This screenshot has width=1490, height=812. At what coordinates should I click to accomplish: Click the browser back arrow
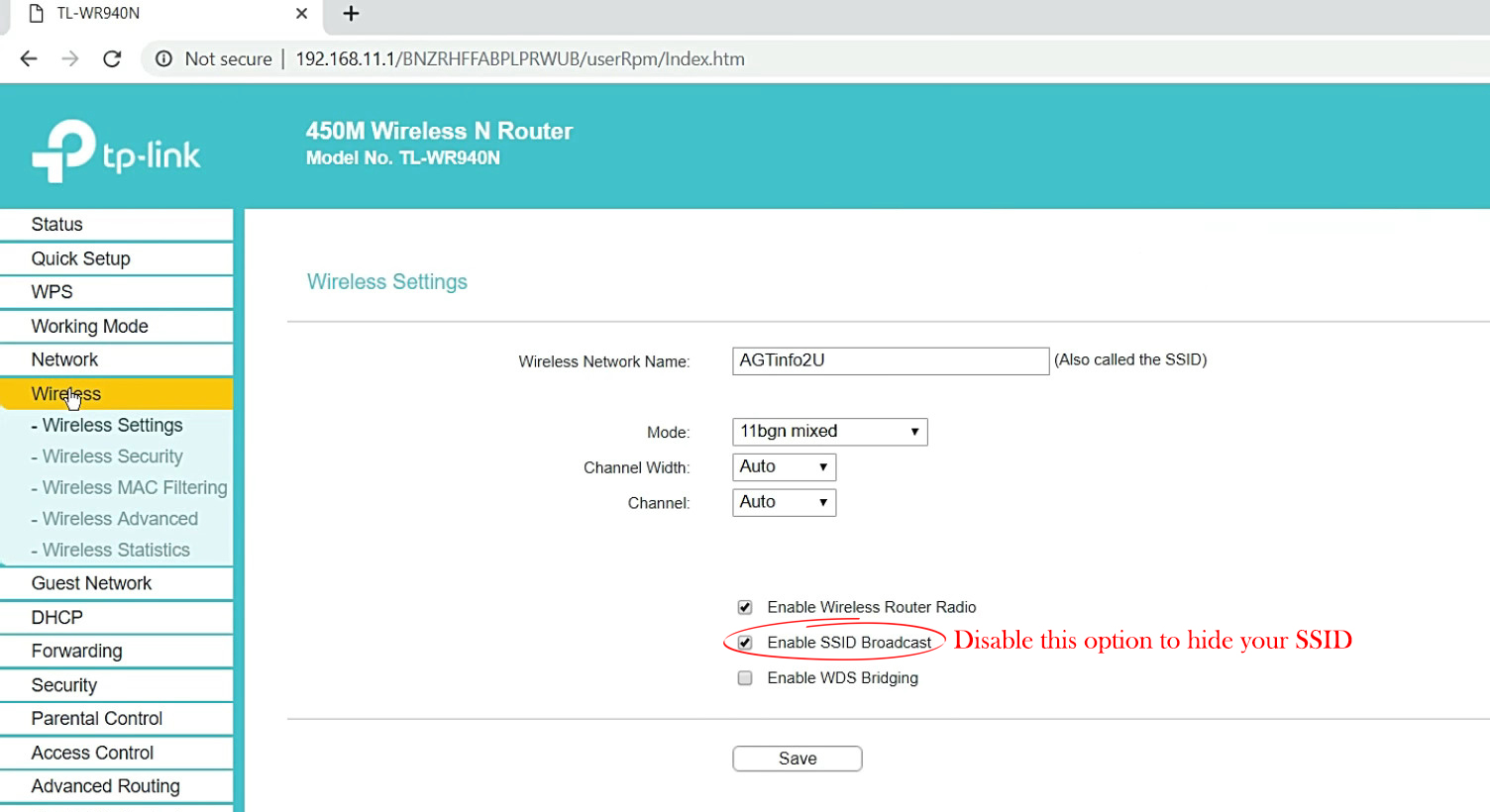(x=29, y=59)
